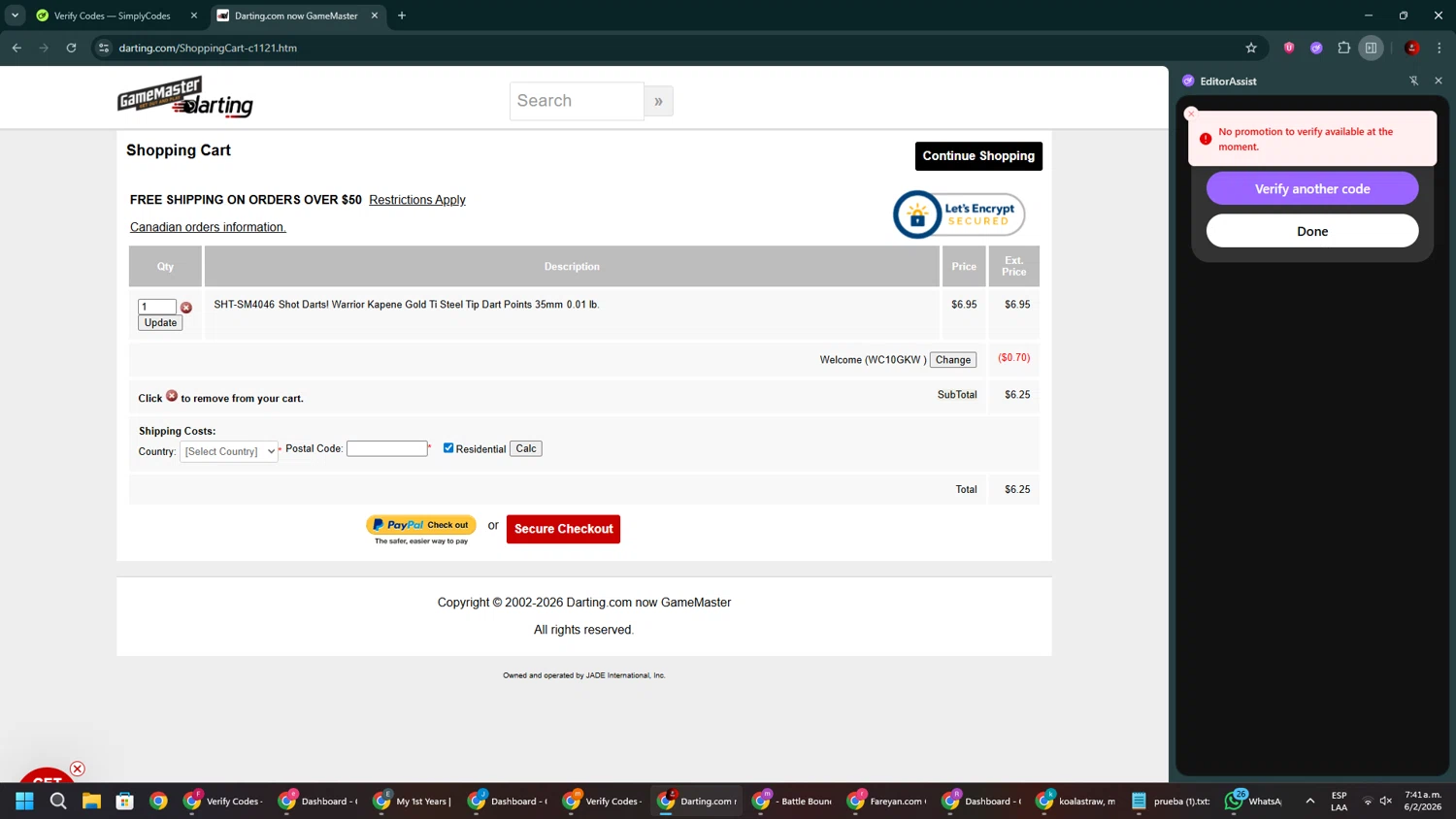Open the tab search dropdown arrow

(16, 16)
